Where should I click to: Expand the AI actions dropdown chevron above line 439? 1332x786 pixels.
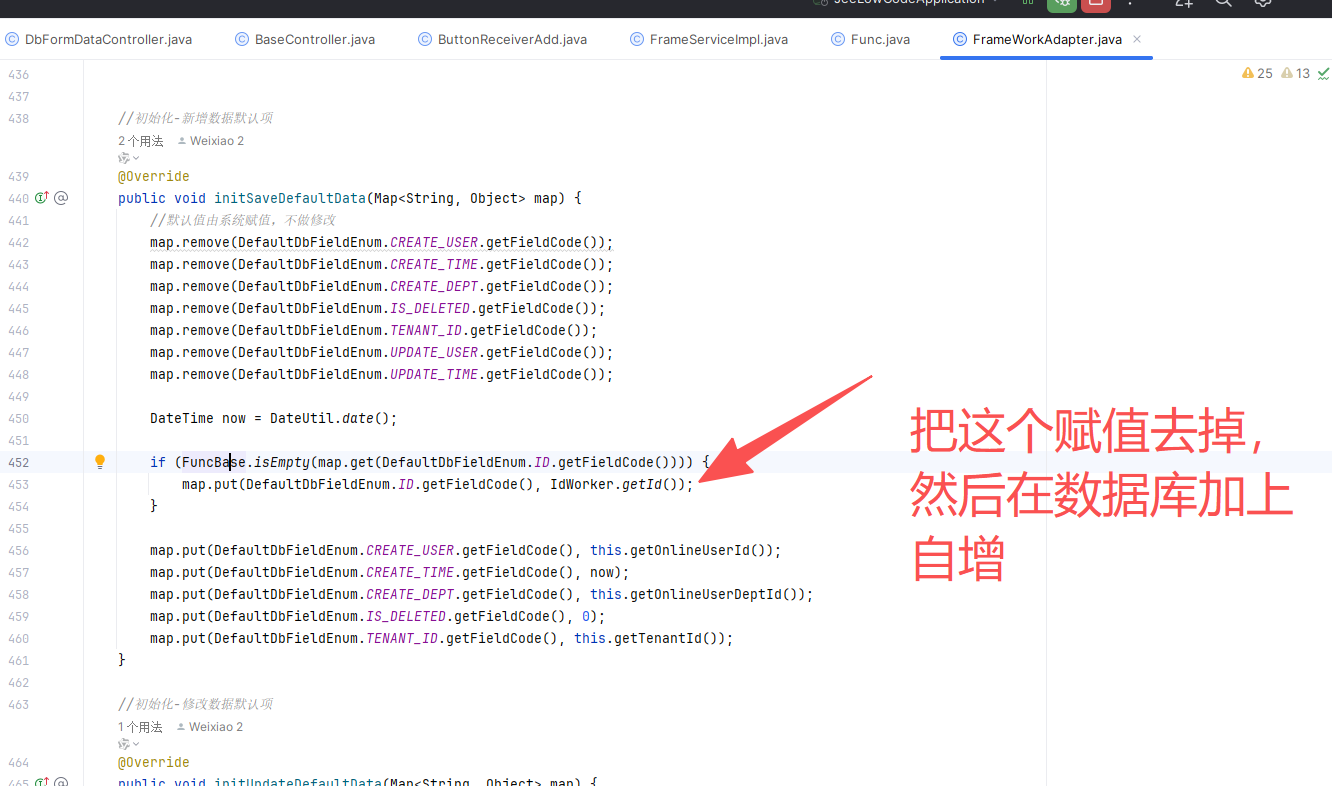tap(136, 158)
